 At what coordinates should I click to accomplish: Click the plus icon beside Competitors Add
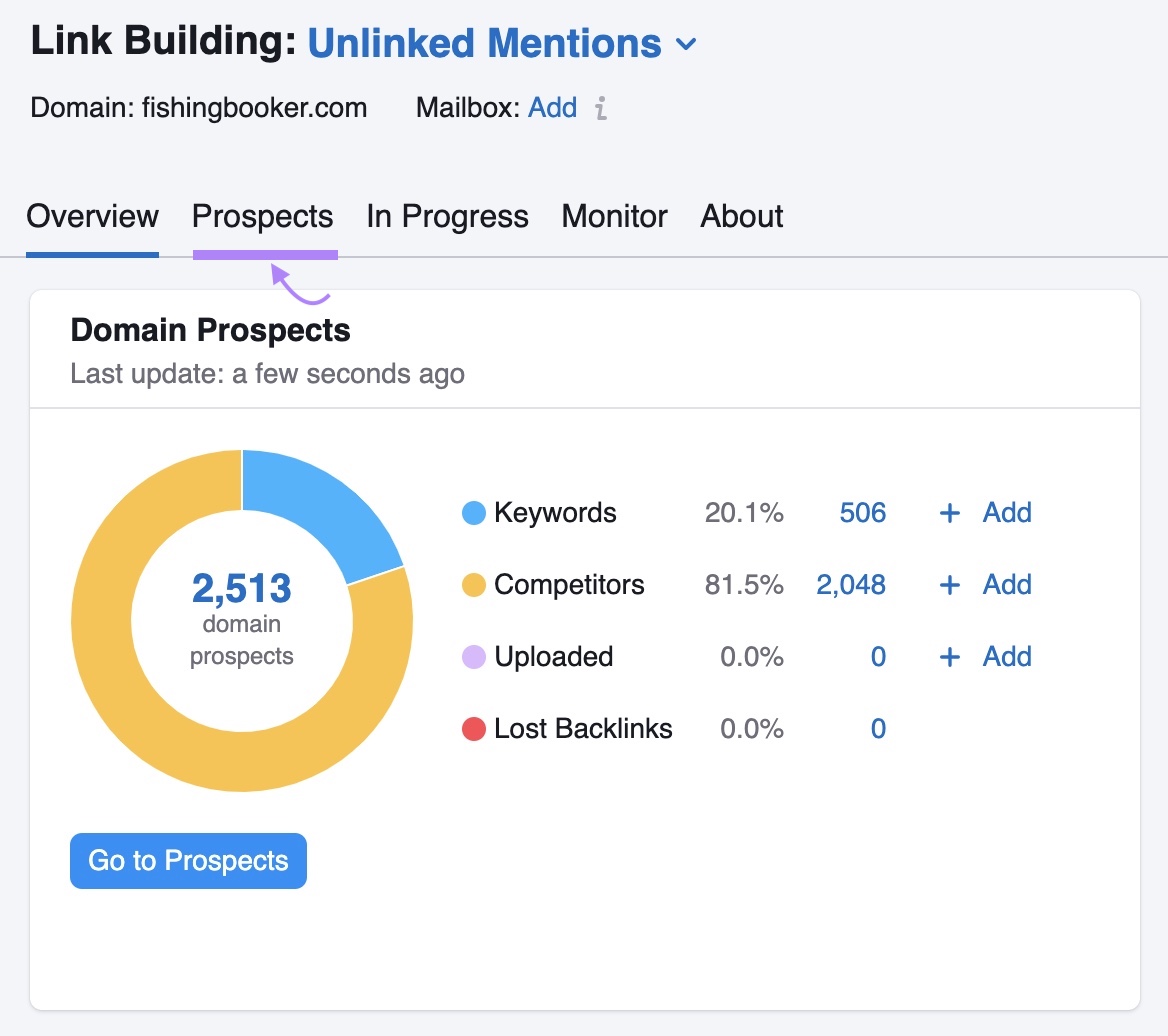click(x=948, y=585)
